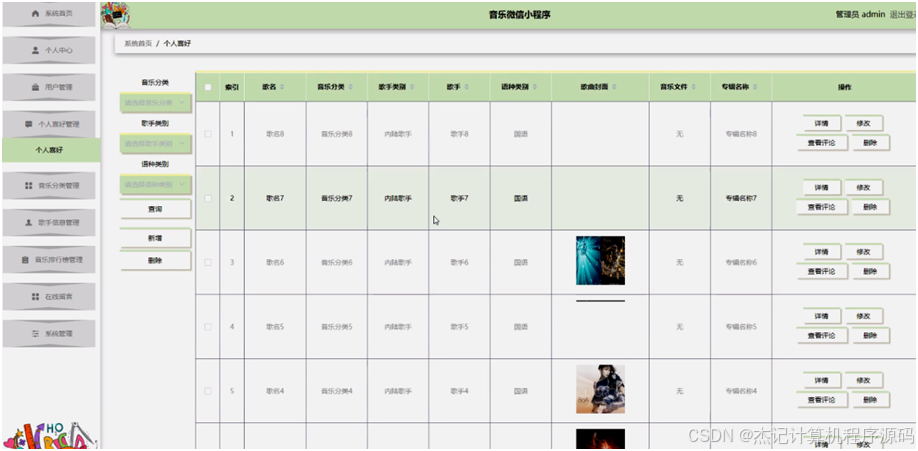Open the 请选择歌手类别 dropdown

[155, 144]
